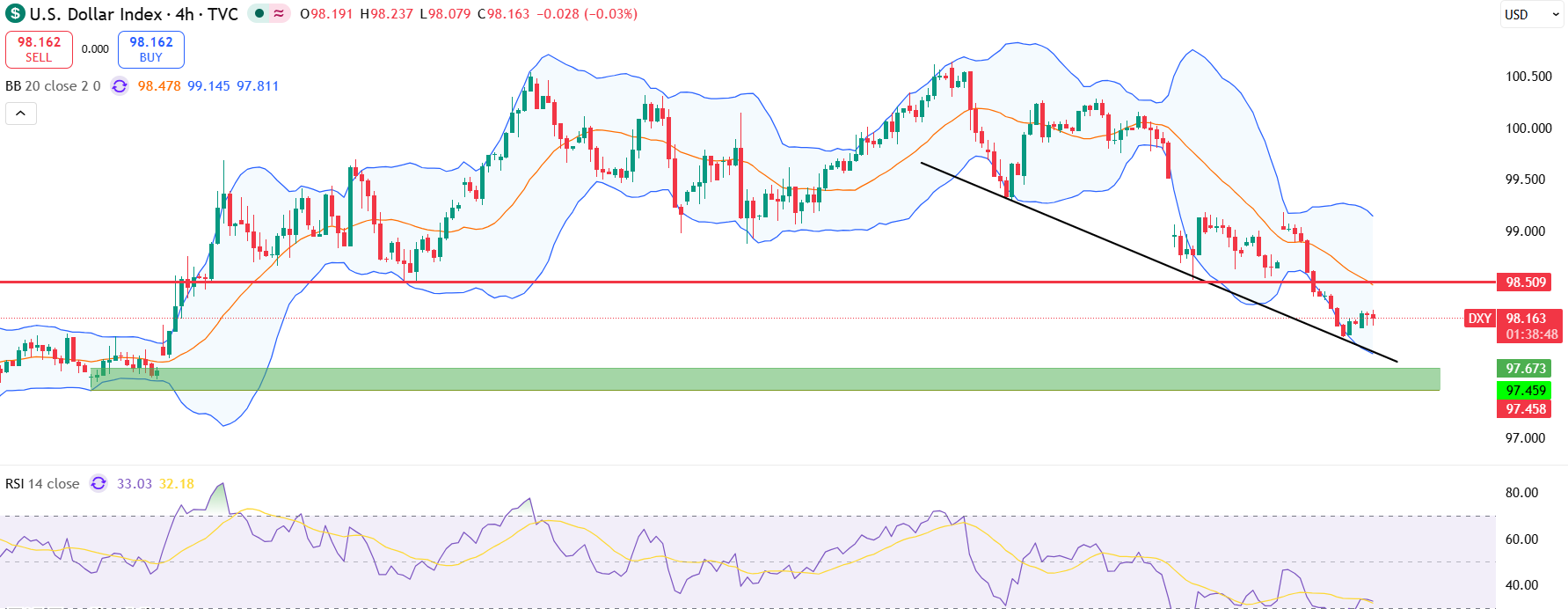The width and height of the screenshot is (1568, 609).
Task: Click the green market status dot
Action: click(259, 14)
